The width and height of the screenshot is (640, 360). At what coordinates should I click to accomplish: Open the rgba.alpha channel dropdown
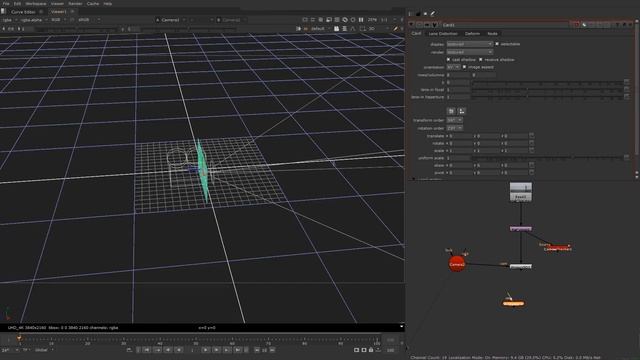point(33,20)
